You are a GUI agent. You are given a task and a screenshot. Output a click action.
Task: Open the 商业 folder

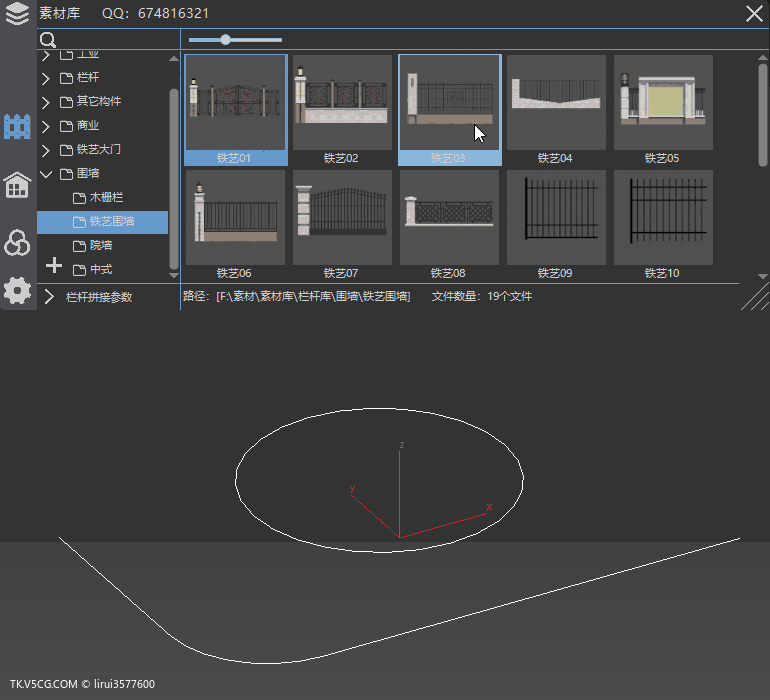88,126
